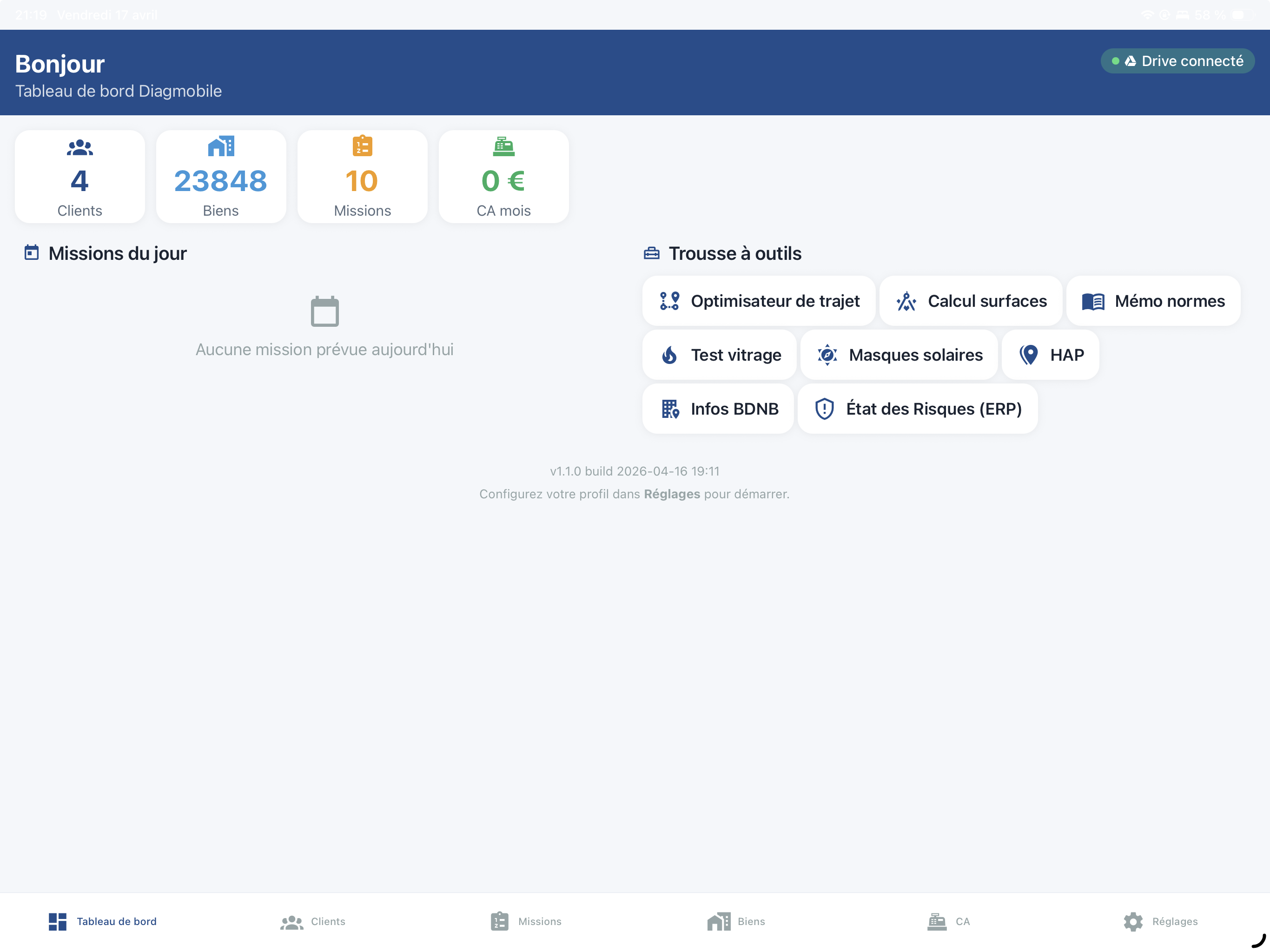This screenshot has height=952, width=1270.
Task: Switch to the Missions tab
Action: click(524, 921)
